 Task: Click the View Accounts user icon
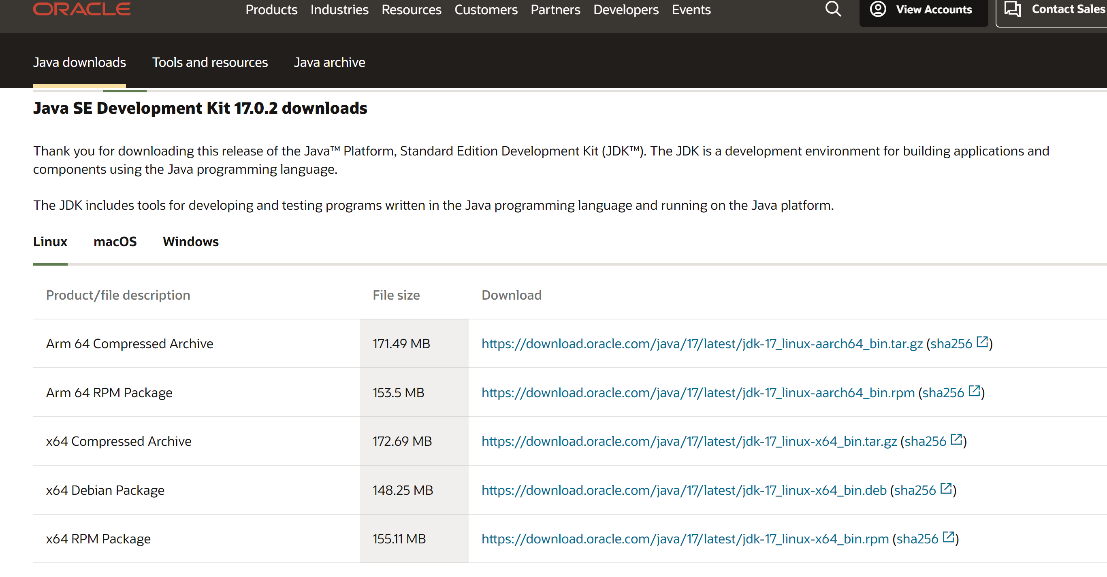[x=878, y=9]
